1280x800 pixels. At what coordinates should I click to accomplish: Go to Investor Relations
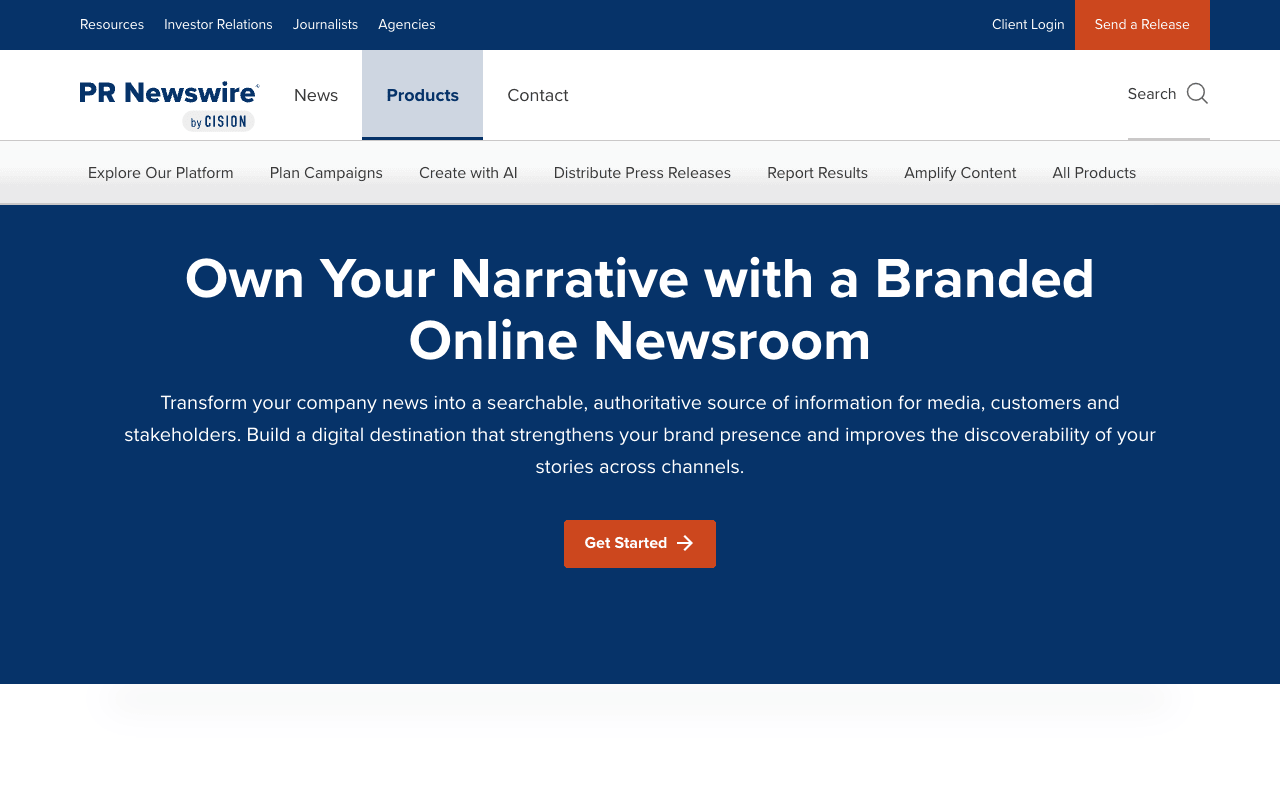click(x=218, y=24)
